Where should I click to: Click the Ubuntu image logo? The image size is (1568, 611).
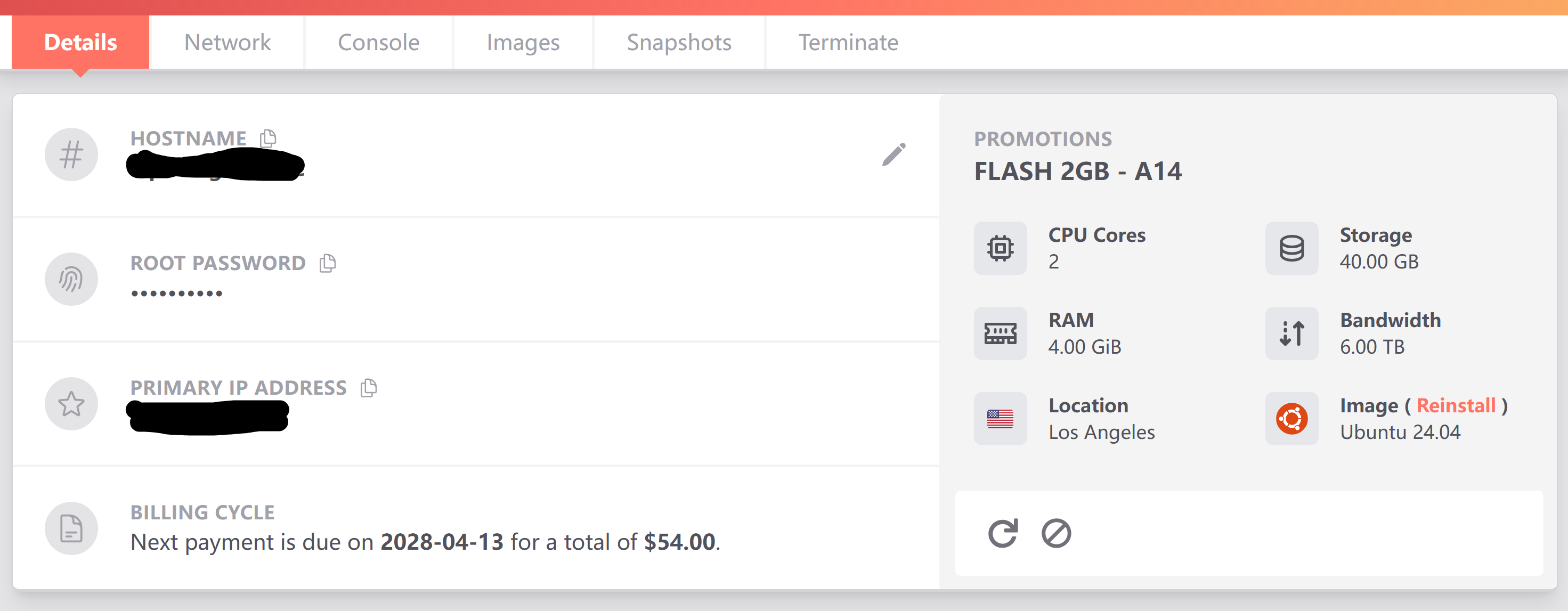[x=1291, y=419]
